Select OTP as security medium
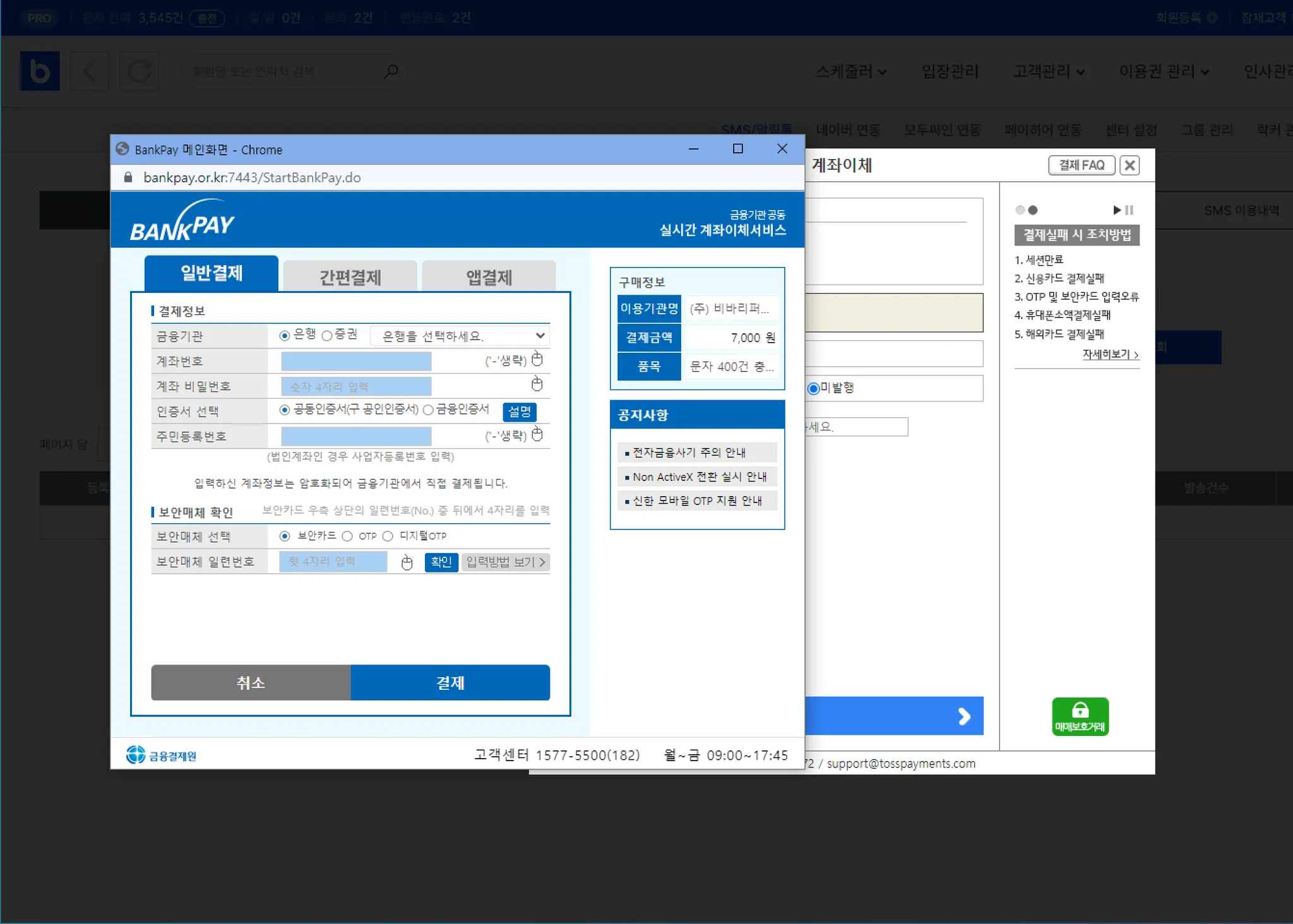 (x=347, y=536)
